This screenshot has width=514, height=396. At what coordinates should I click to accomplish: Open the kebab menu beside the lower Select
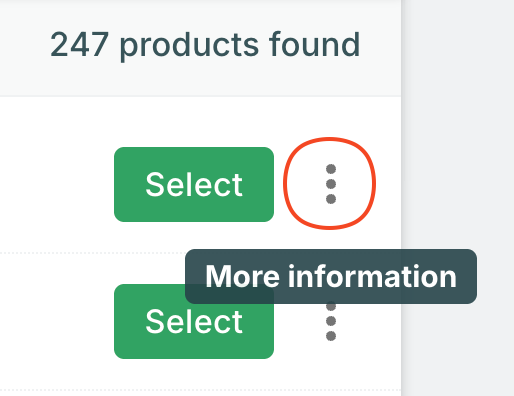[330, 321]
